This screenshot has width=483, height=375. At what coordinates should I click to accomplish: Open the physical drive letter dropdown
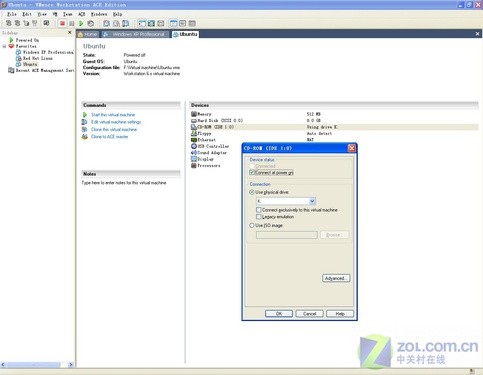(x=312, y=201)
